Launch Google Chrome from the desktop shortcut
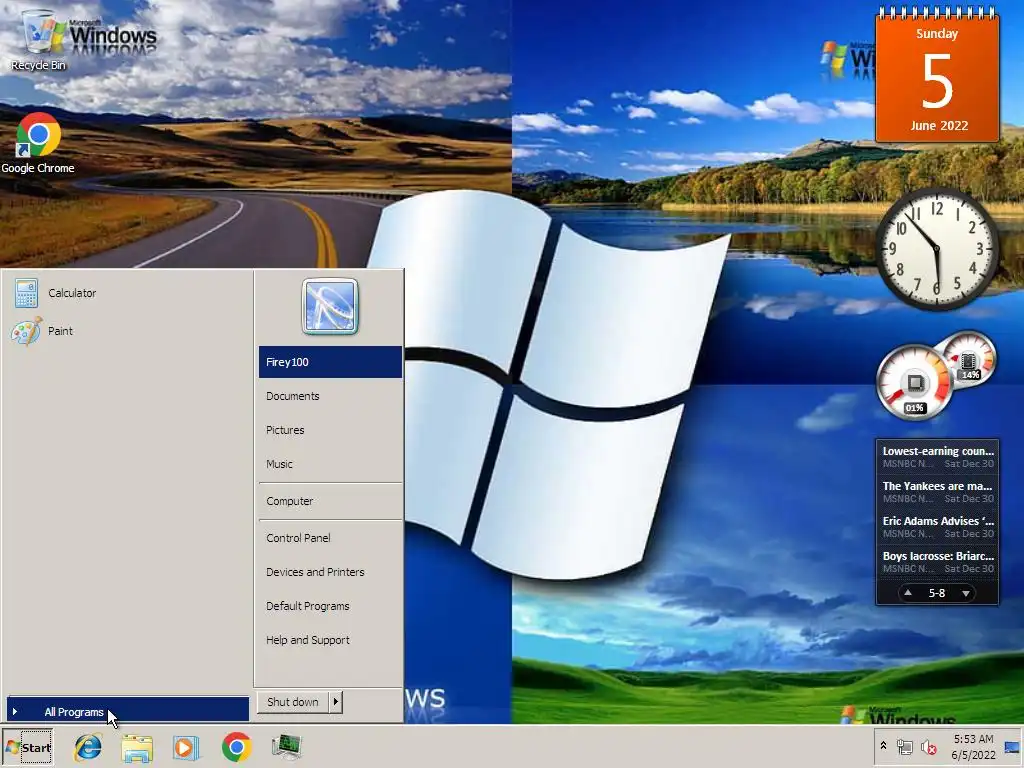Image resolution: width=1024 pixels, height=768 pixels. pos(38,143)
